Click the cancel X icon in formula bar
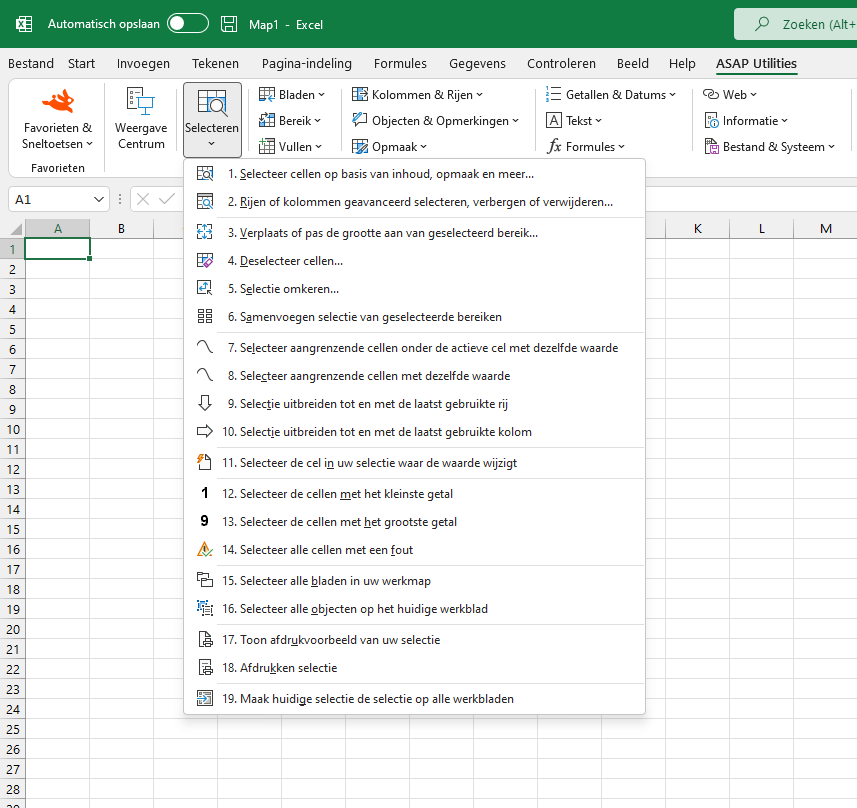 143,199
